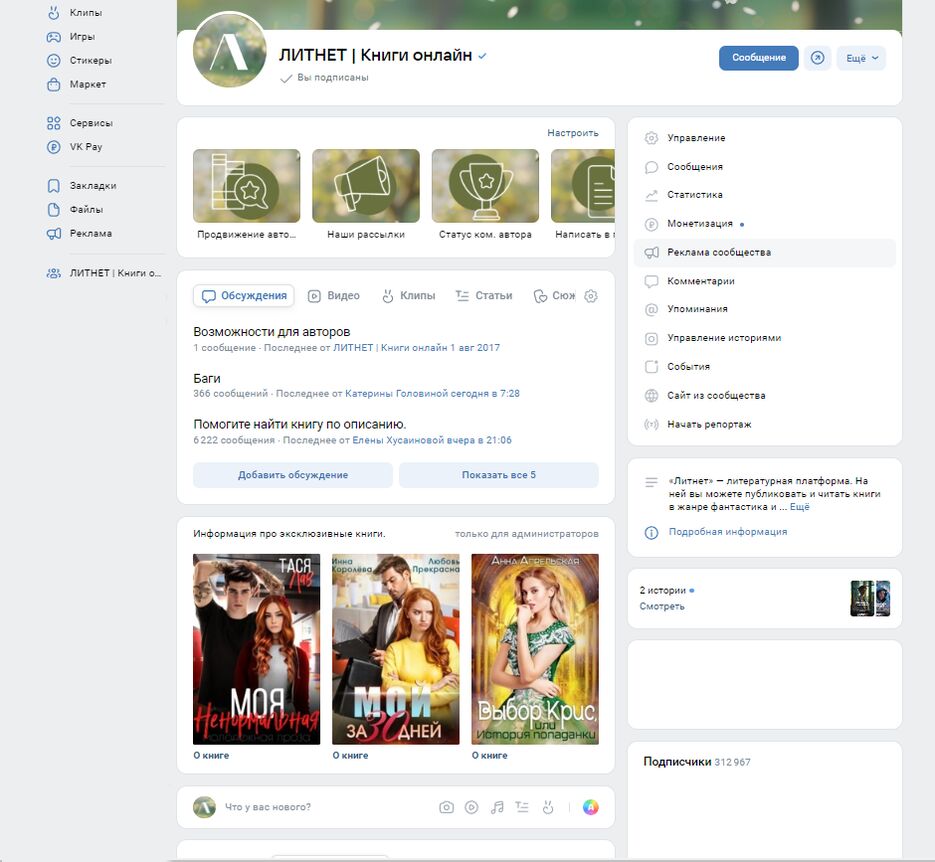
Task: Attach a video to the new post
Action: (472, 807)
